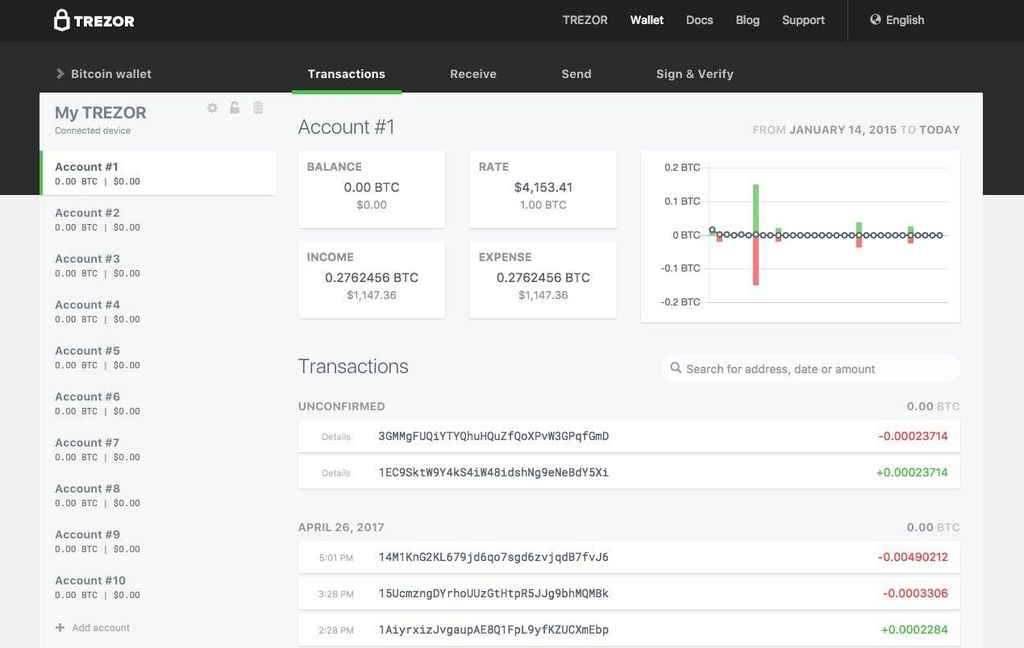This screenshot has height=648, width=1024.
Task: Click address 1AiyrxizJvgaupAE8Q1FpL9yfKZUCXmEbp
Action: click(494, 630)
